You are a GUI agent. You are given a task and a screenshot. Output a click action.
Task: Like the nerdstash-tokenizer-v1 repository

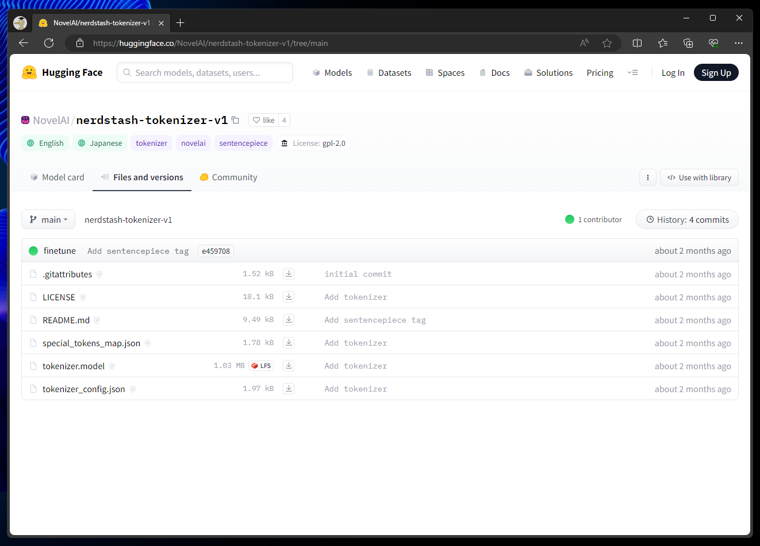click(264, 120)
